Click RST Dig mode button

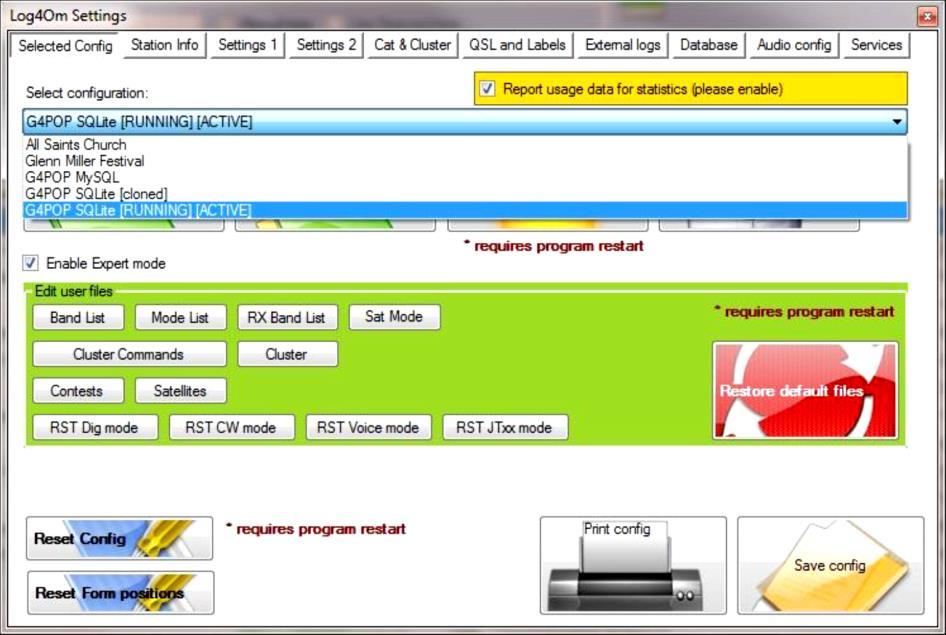[95, 428]
